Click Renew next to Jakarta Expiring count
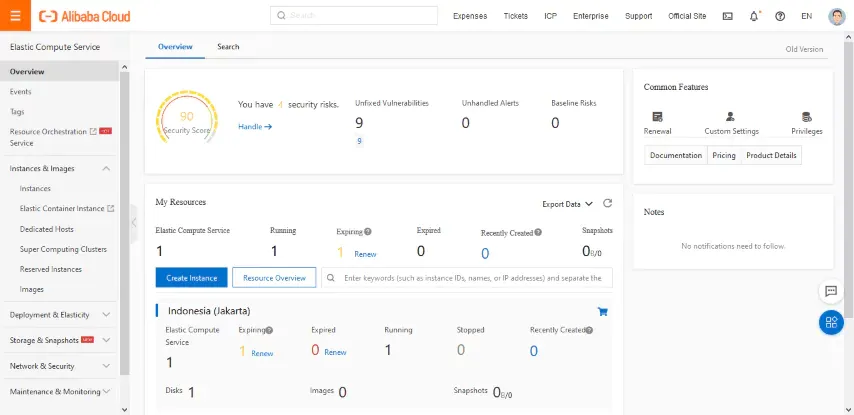Viewport: 854px width, 415px height. point(263,353)
